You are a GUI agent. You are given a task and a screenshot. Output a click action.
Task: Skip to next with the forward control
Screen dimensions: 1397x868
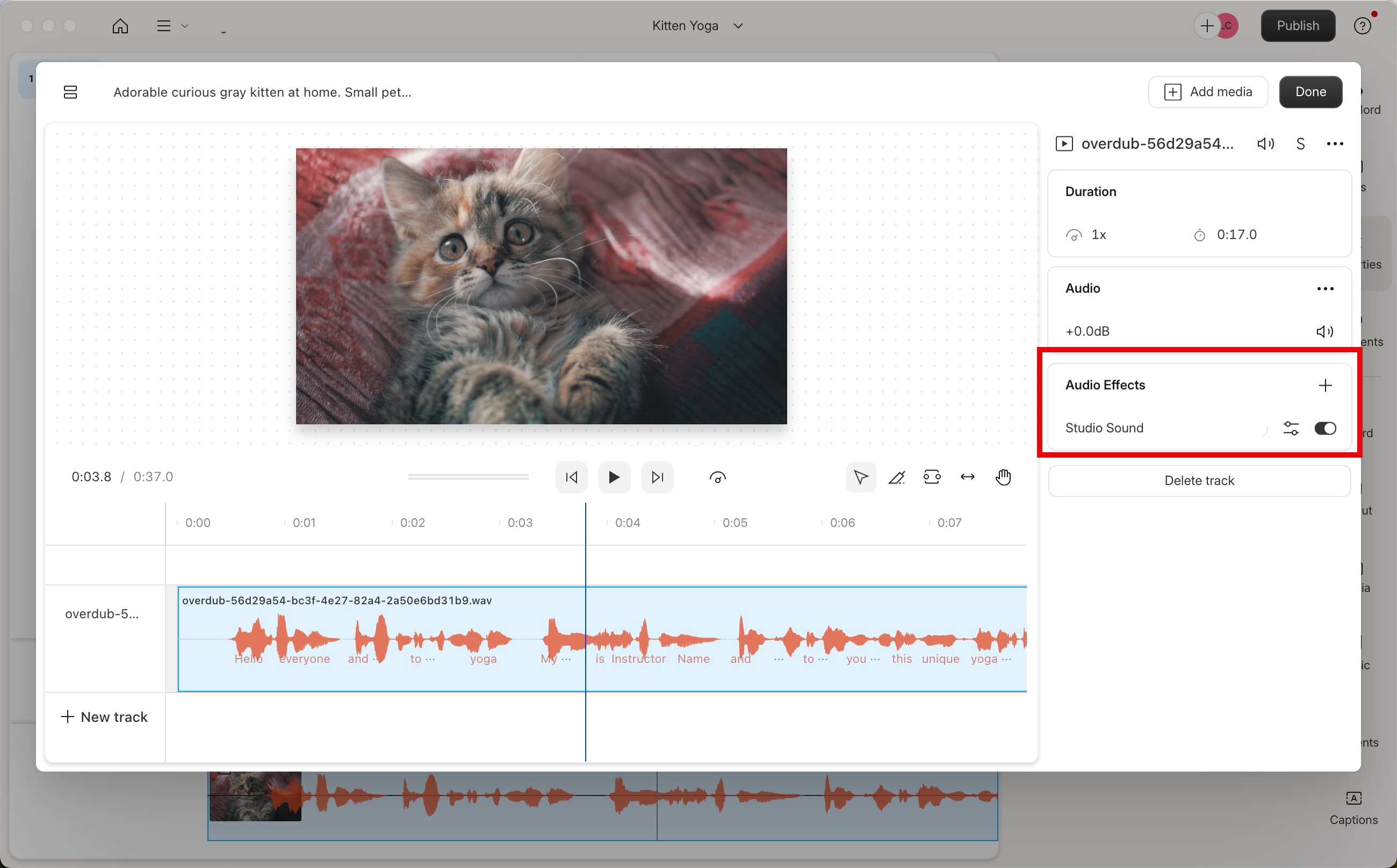click(657, 477)
